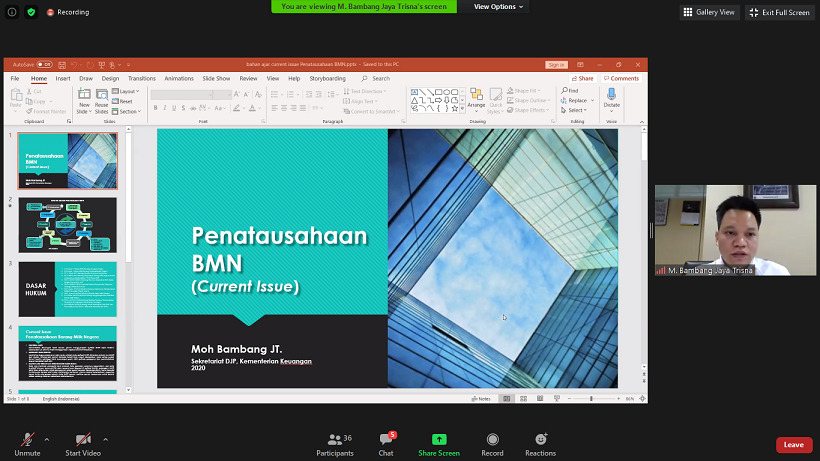820x461 pixels.
Task: Expand the View Options dropdown
Action: (x=498, y=7)
